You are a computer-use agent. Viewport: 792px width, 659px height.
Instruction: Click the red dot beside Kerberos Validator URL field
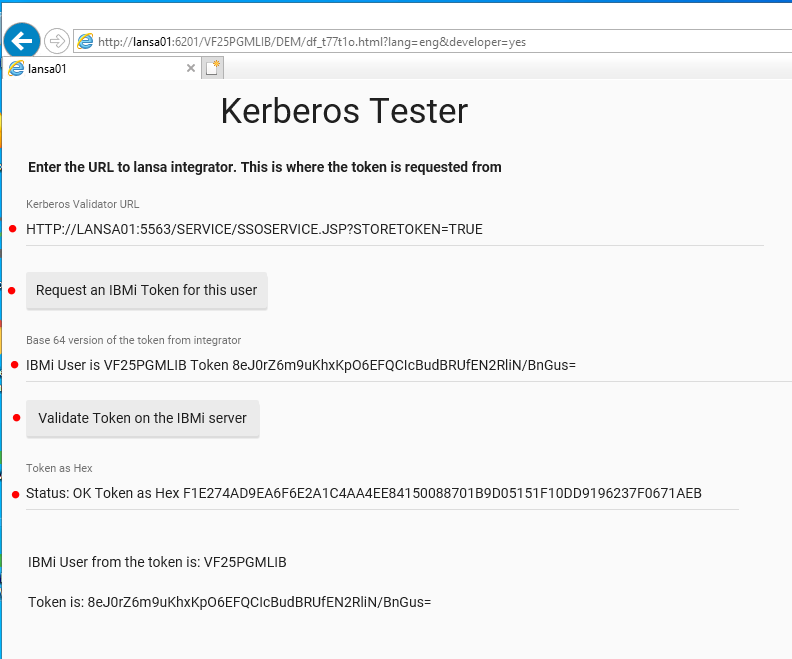click(13, 229)
